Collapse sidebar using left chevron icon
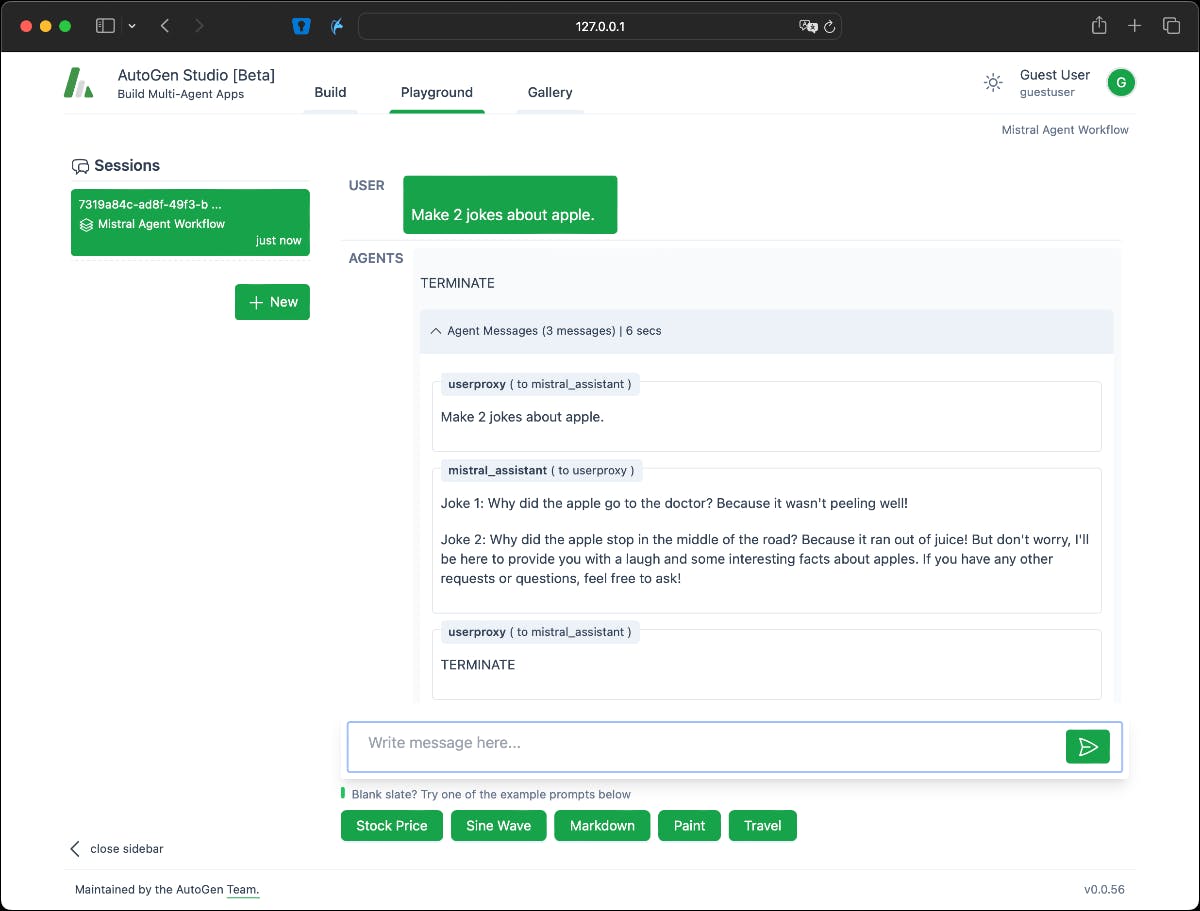 tap(75, 849)
